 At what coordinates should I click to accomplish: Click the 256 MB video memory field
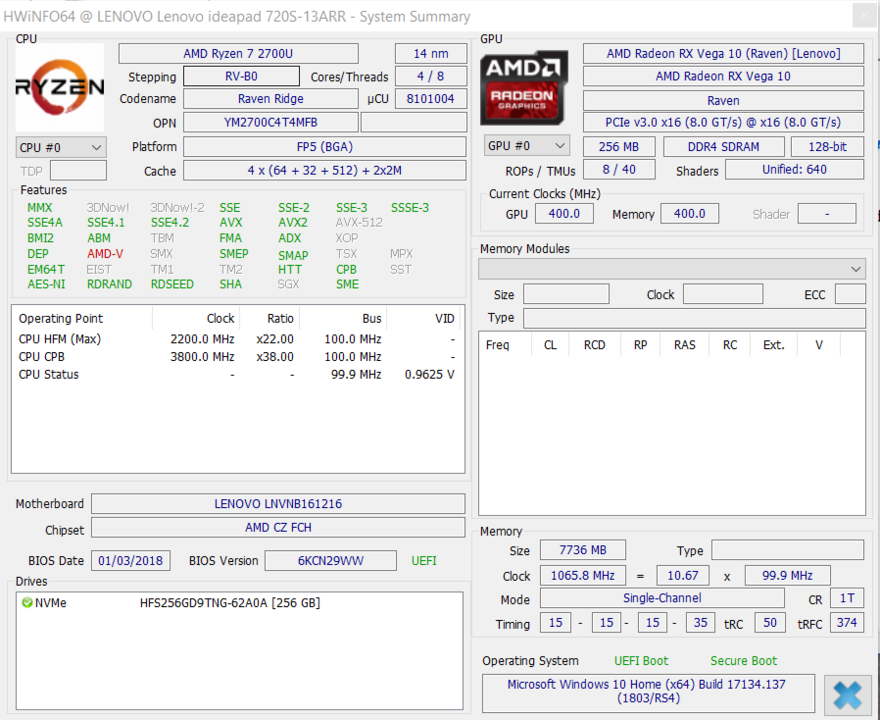(x=619, y=146)
